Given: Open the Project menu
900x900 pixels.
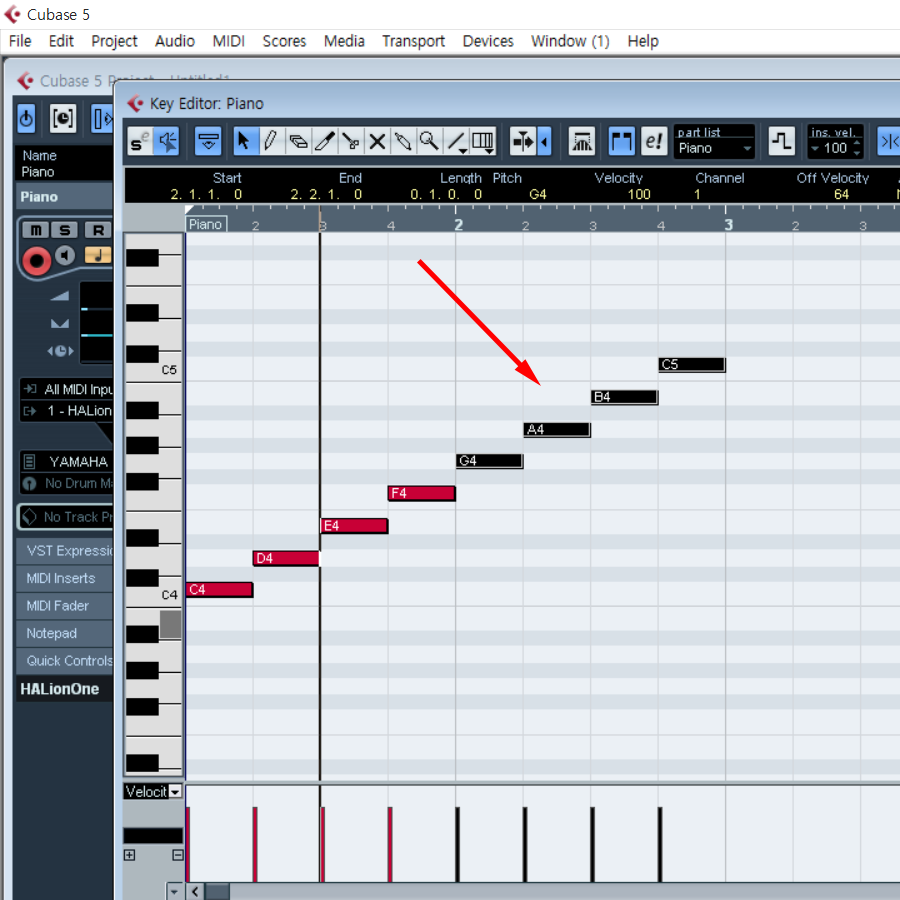Looking at the screenshot, I should point(114,41).
